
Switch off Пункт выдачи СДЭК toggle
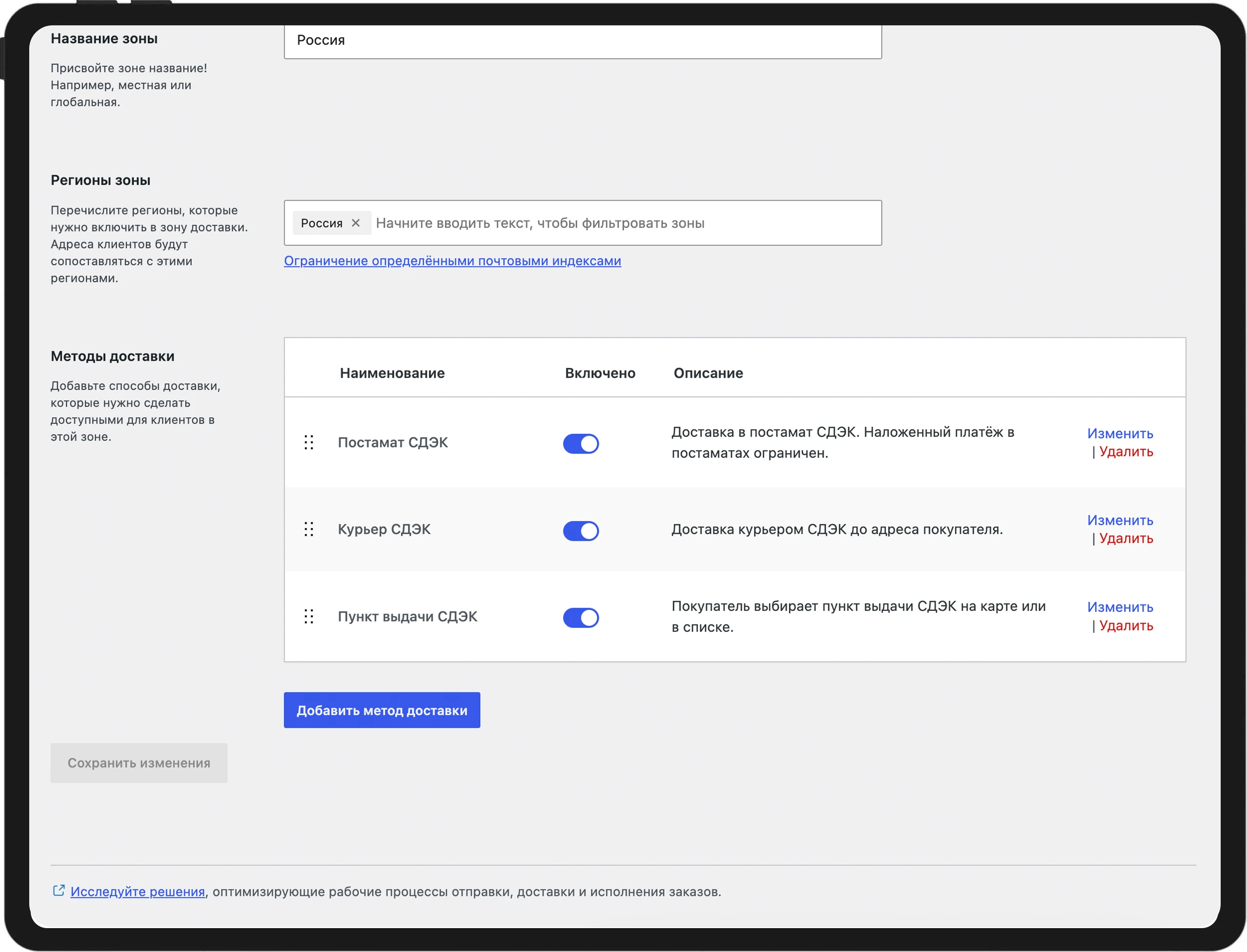[581, 618]
